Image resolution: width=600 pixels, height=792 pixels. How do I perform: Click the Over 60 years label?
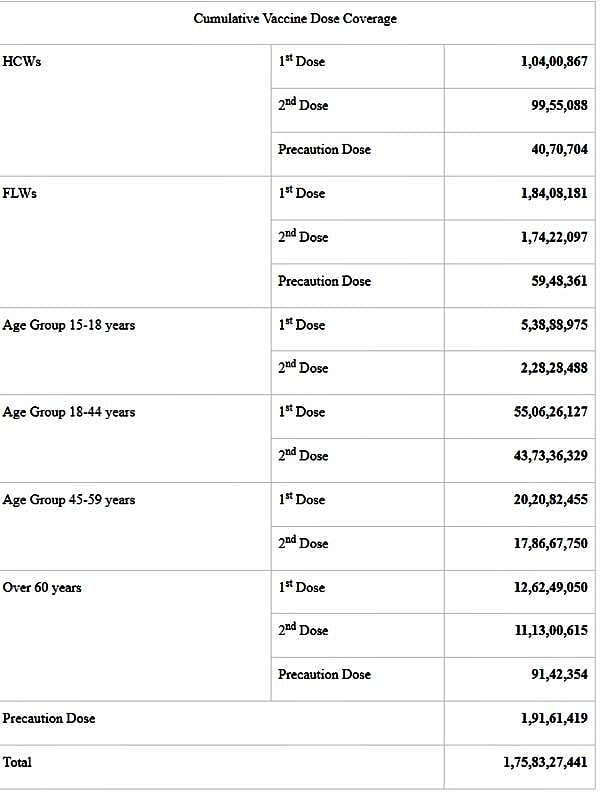tap(42, 587)
